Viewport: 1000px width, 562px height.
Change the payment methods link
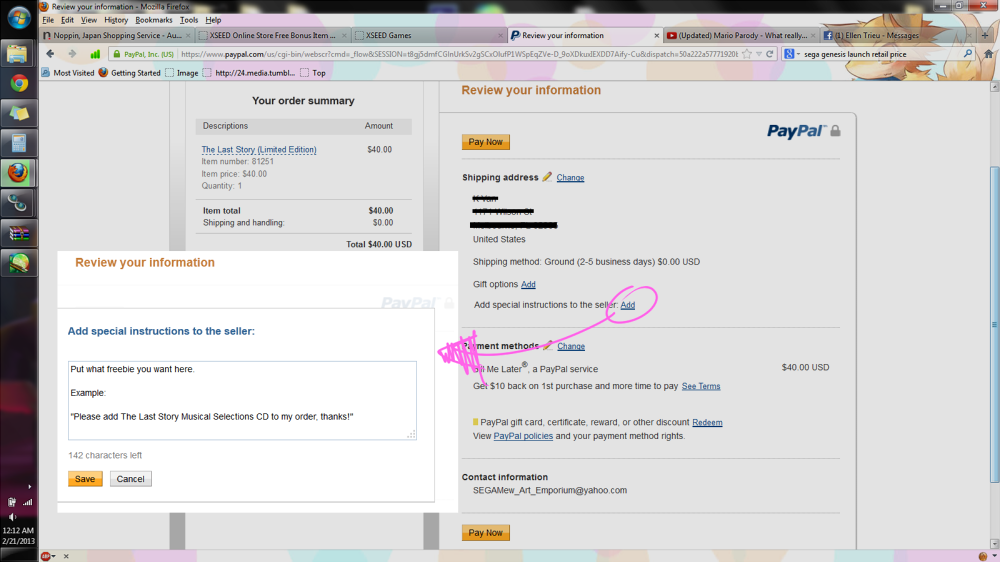click(571, 346)
